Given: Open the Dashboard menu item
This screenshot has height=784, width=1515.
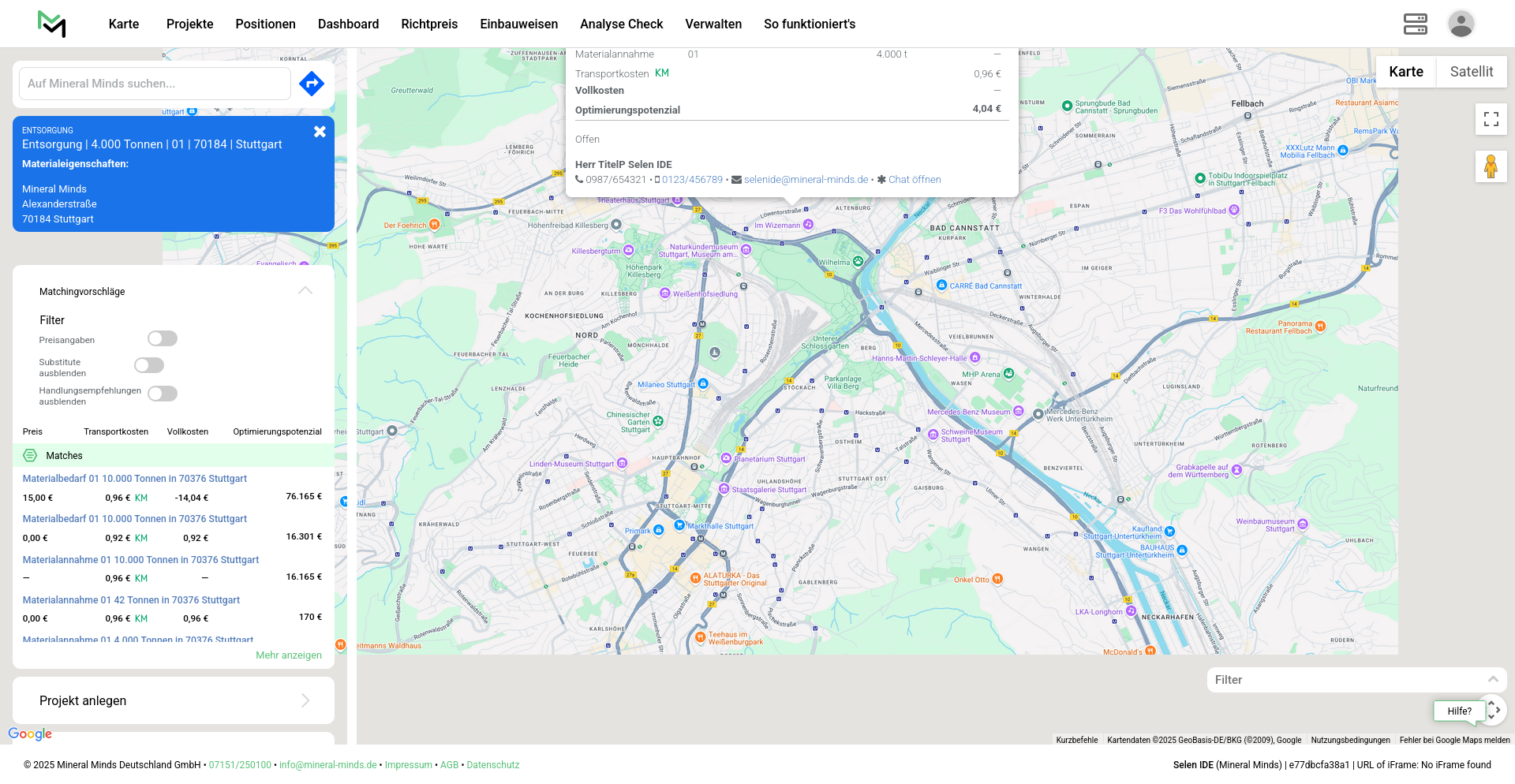Looking at the screenshot, I should 348,24.
